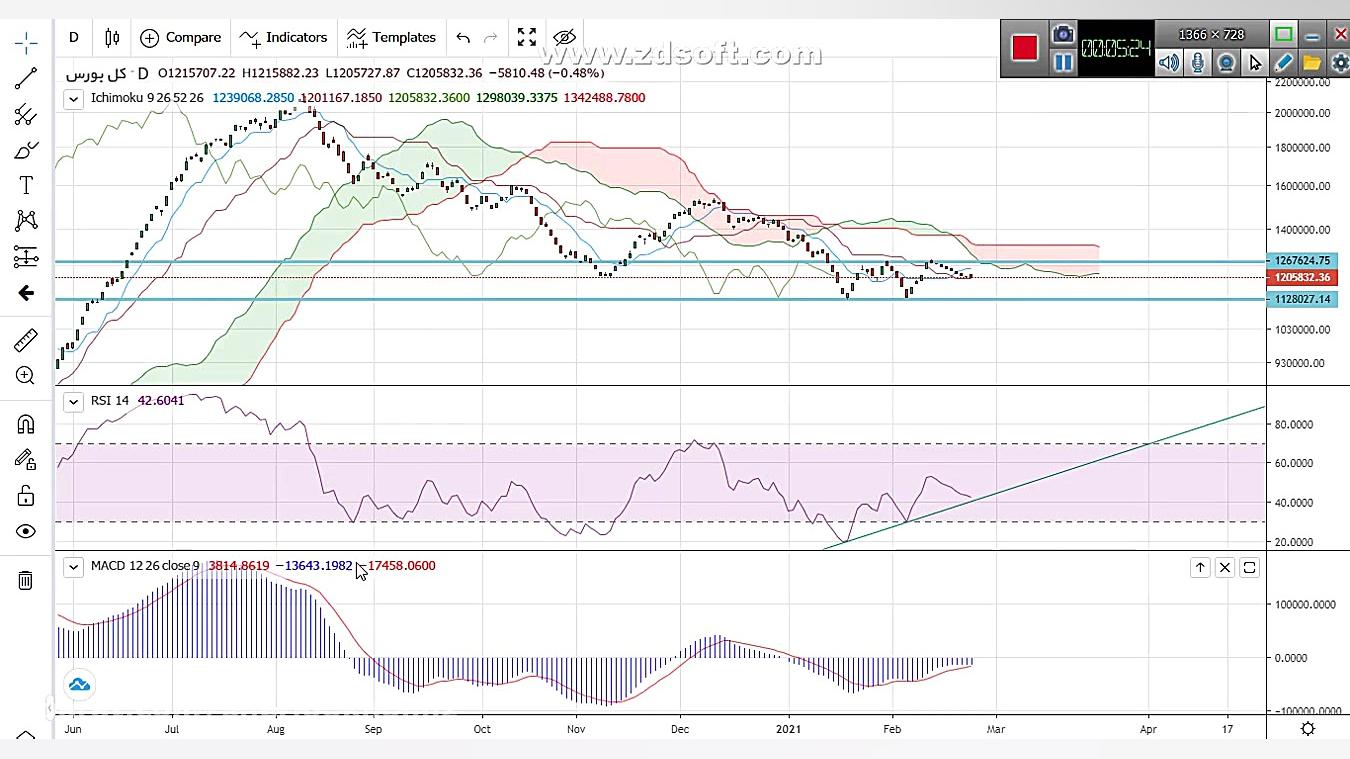Select the upper horizontal support line
Screen dimensions: 1350x759
660,262
